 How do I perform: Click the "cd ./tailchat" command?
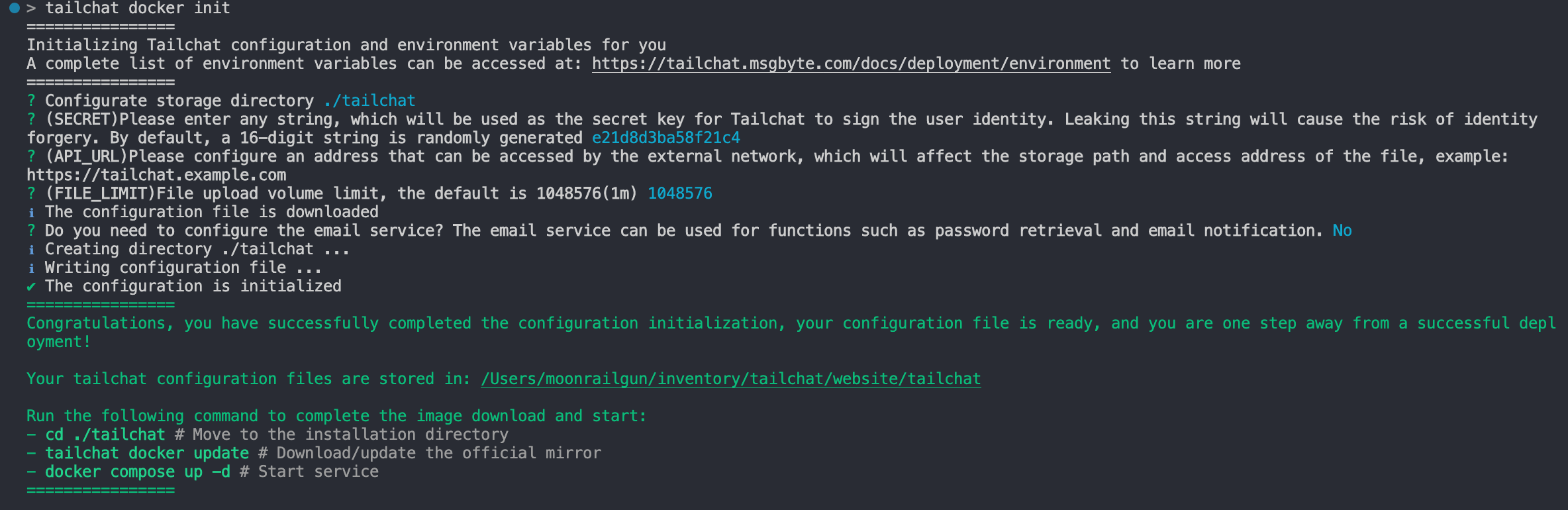105,434
